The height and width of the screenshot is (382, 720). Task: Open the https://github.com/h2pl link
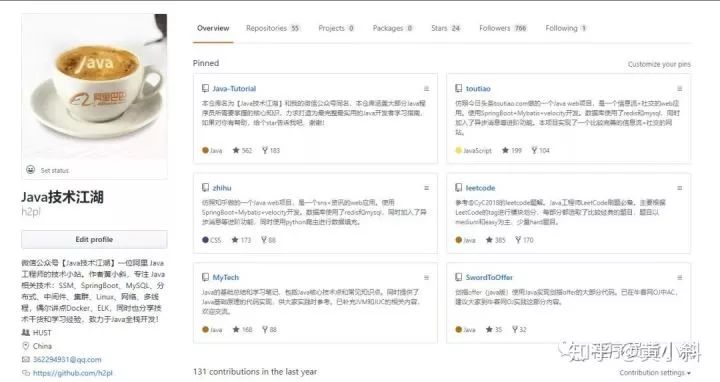point(73,373)
